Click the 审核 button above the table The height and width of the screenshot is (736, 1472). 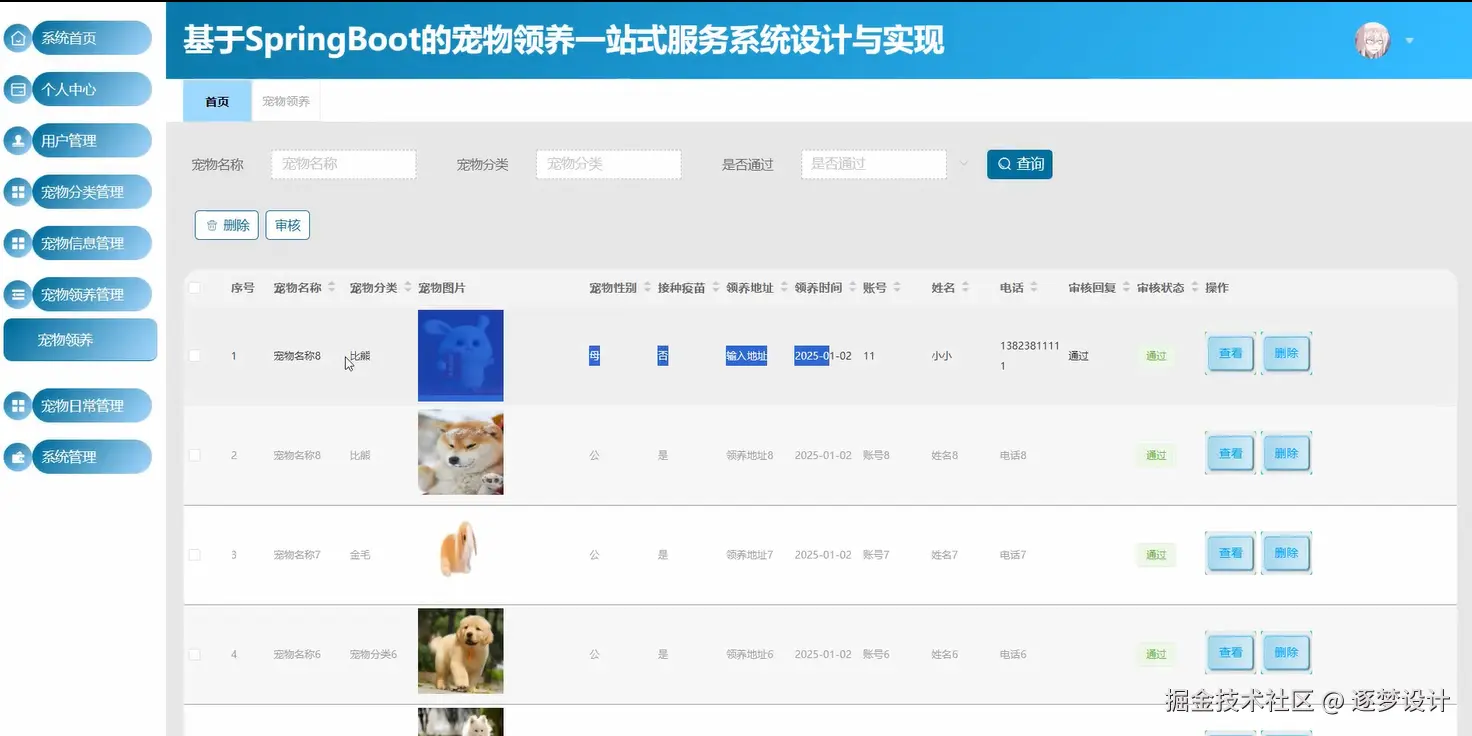click(x=288, y=225)
